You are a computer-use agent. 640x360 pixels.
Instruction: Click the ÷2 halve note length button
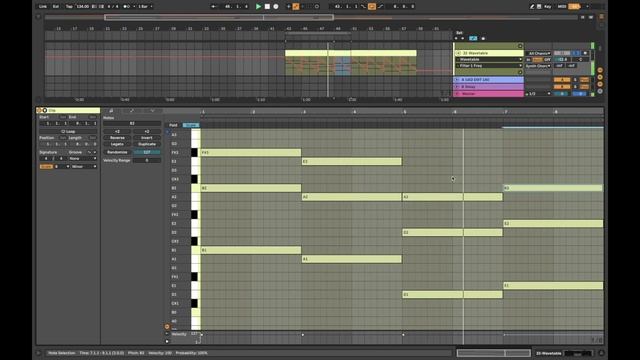click(x=117, y=131)
